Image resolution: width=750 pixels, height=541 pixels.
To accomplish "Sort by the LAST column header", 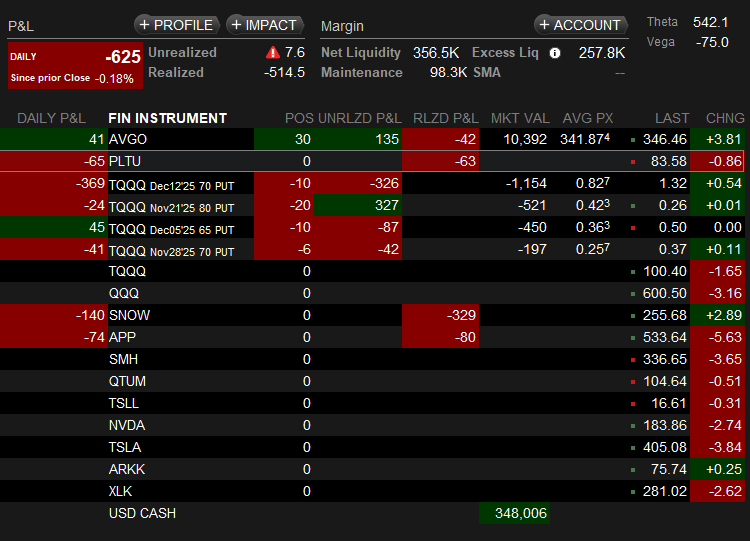I will [672, 118].
